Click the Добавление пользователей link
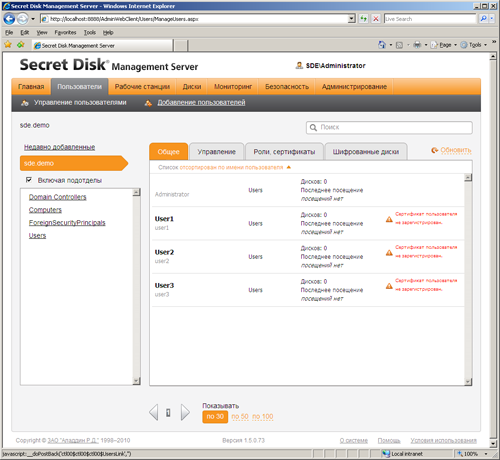Screen dimensions: 500x460 (x=201, y=102)
